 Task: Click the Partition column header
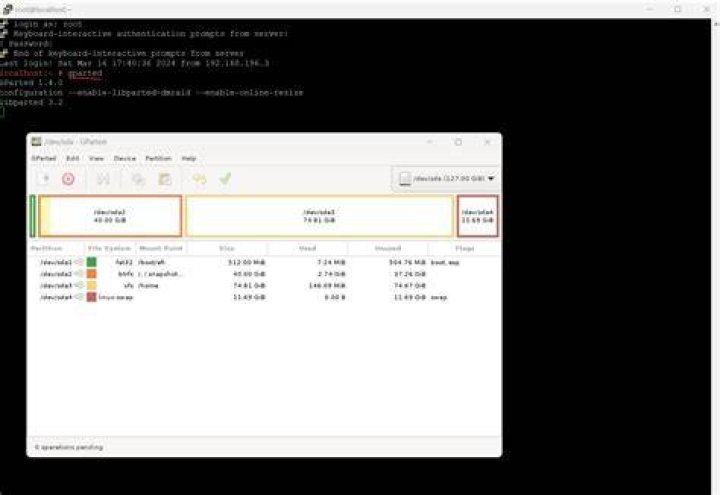(56, 248)
